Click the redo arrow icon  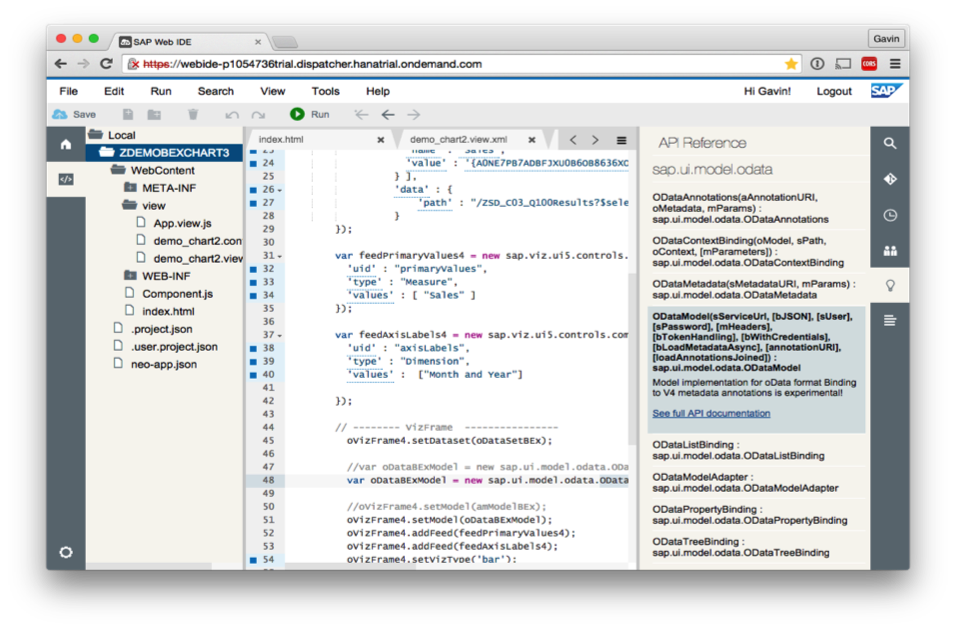click(259, 115)
